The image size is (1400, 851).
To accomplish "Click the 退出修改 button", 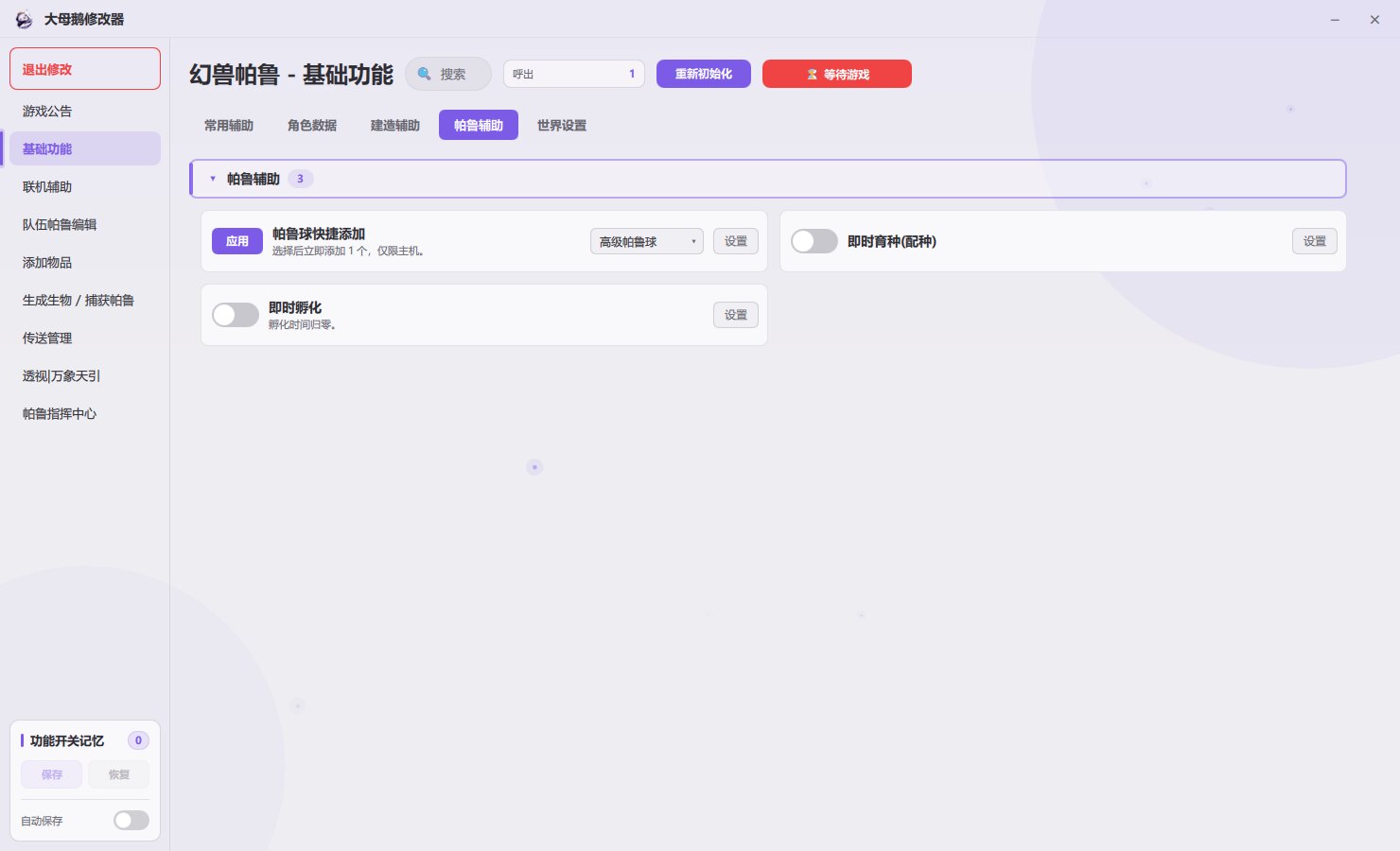I will point(85,69).
